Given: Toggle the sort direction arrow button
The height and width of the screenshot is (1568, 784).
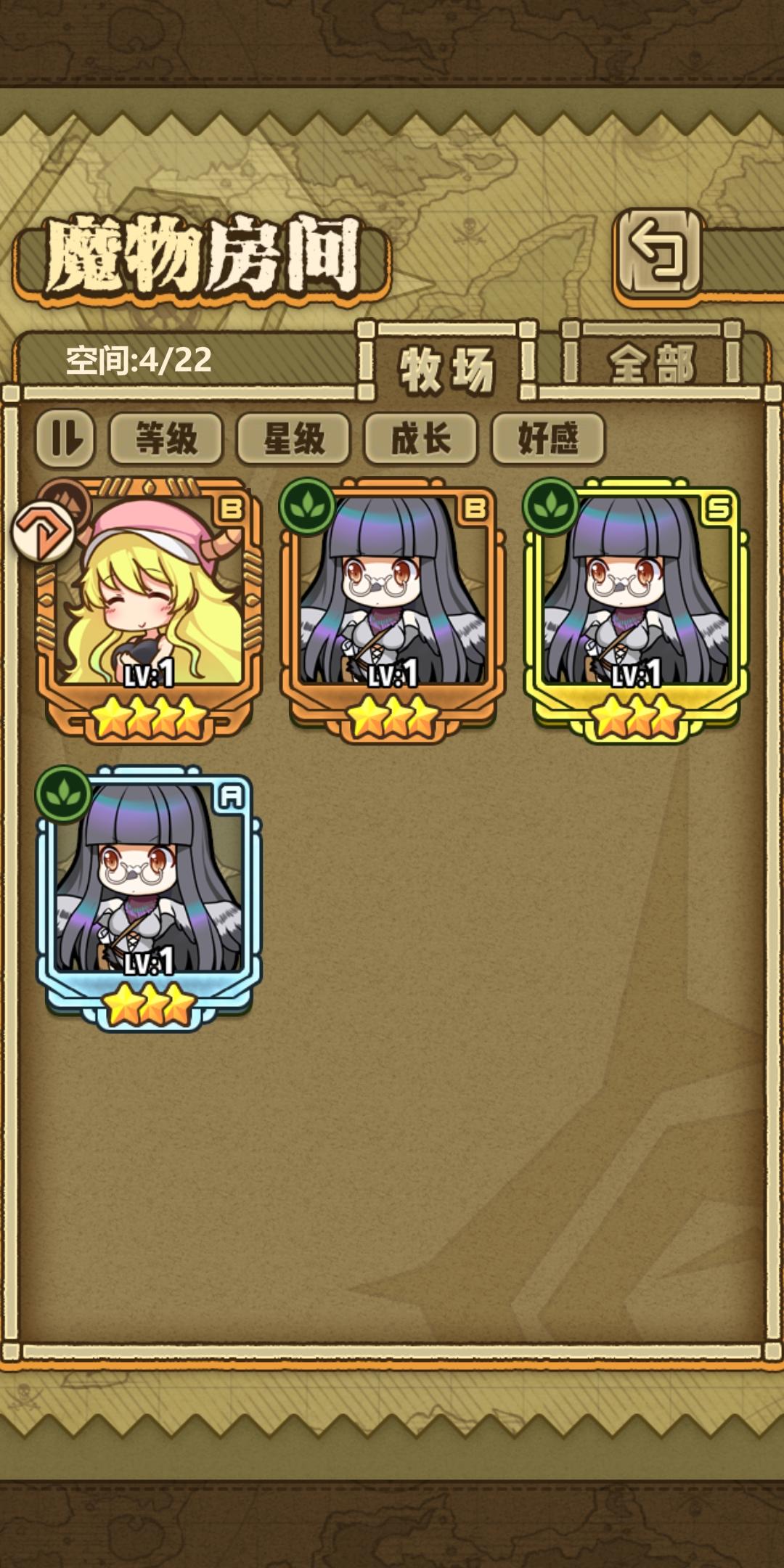Looking at the screenshot, I should point(65,438).
